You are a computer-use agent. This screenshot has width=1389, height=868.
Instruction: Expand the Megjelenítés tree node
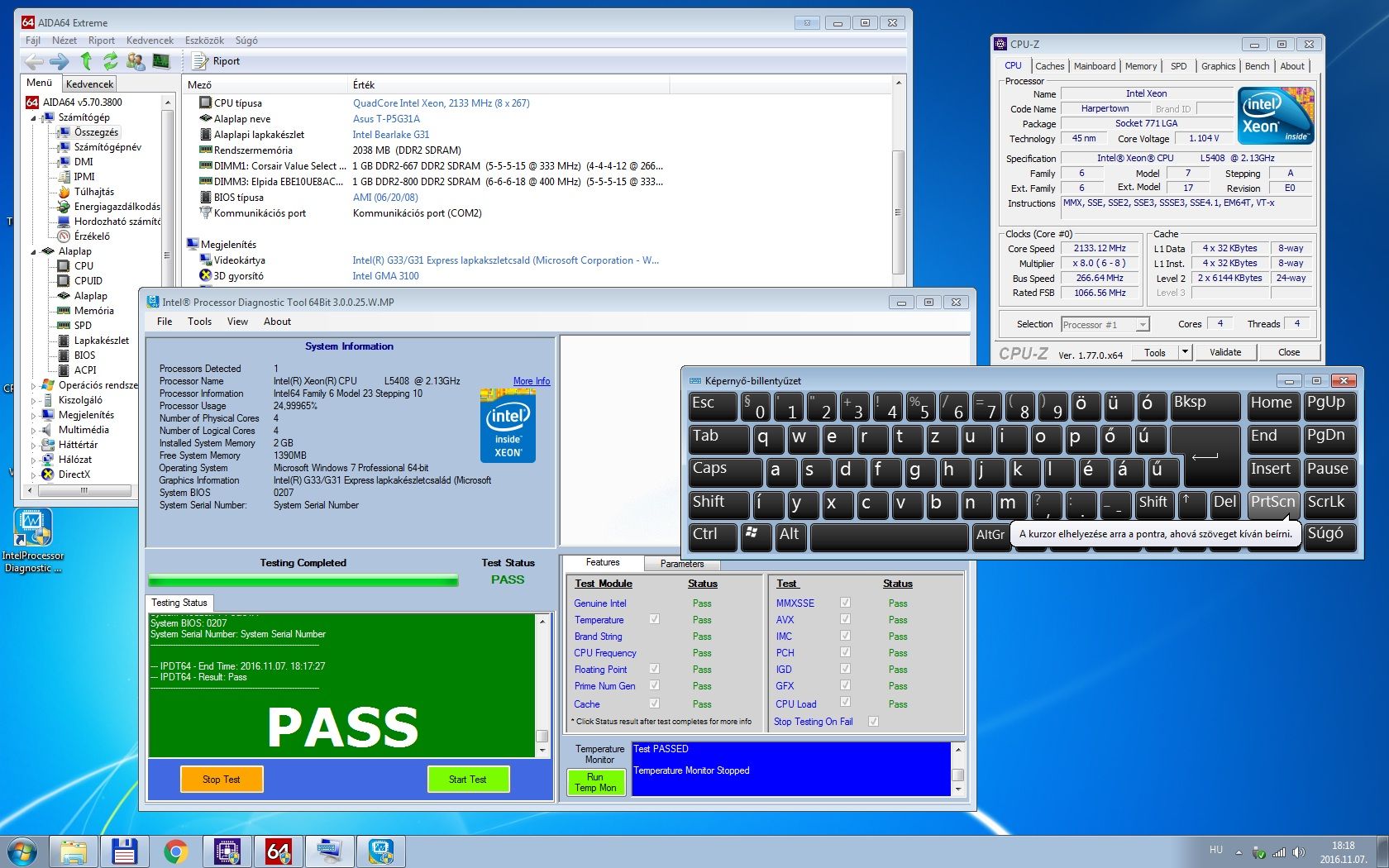(34, 415)
